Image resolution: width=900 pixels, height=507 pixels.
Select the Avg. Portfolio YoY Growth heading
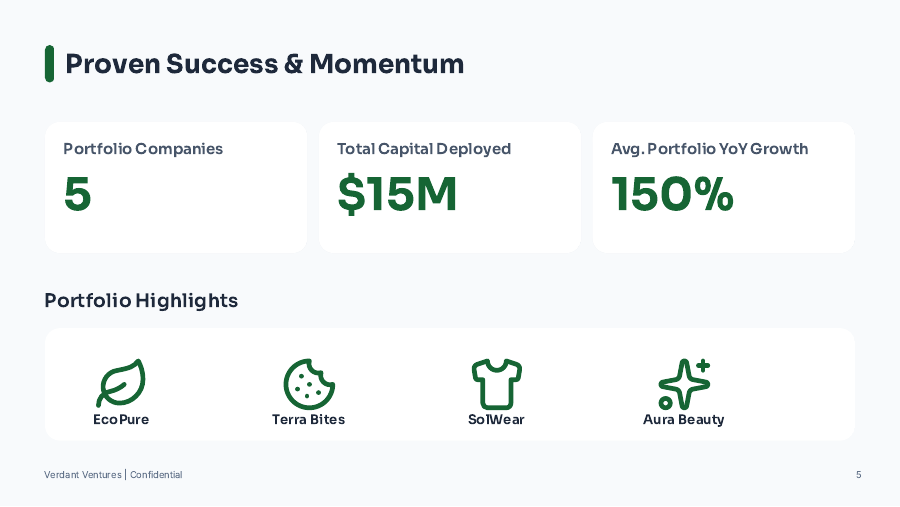point(709,149)
